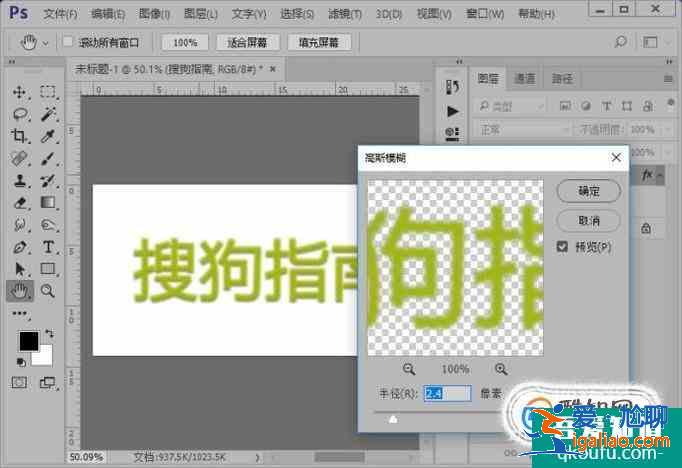Select the Hand tool in toolbox
The width and height of the screenshot is (682, 468).
20,291
